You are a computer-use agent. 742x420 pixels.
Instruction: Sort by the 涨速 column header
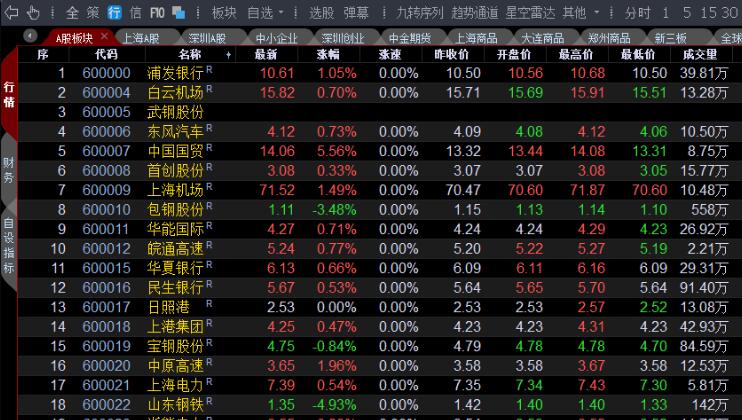pyautogui.click(x=390, y=54)
